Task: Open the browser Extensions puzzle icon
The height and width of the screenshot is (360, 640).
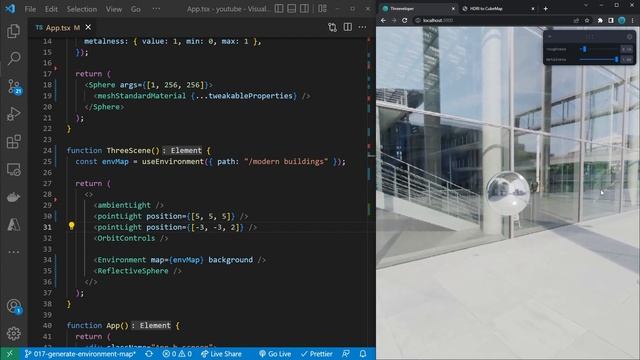Action: coord(600,20)
